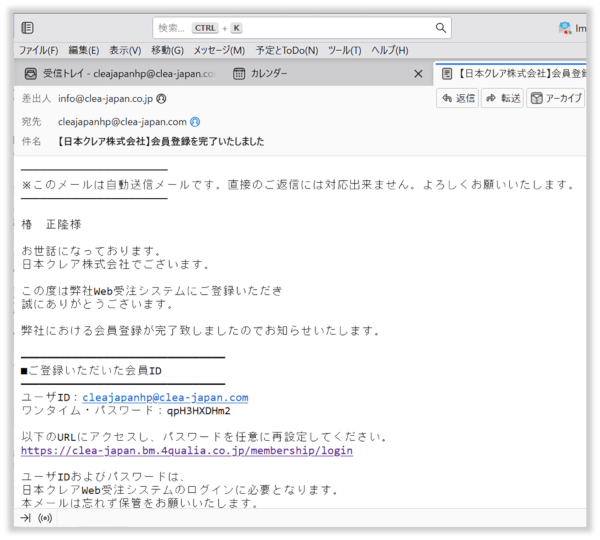Click the アーカイブ archive button
This screenshot has height=540, width=600.
point(556,98)
